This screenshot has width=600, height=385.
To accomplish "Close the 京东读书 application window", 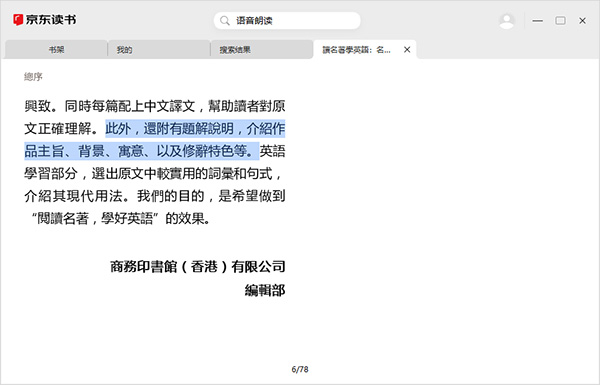I will coord(582,21).
